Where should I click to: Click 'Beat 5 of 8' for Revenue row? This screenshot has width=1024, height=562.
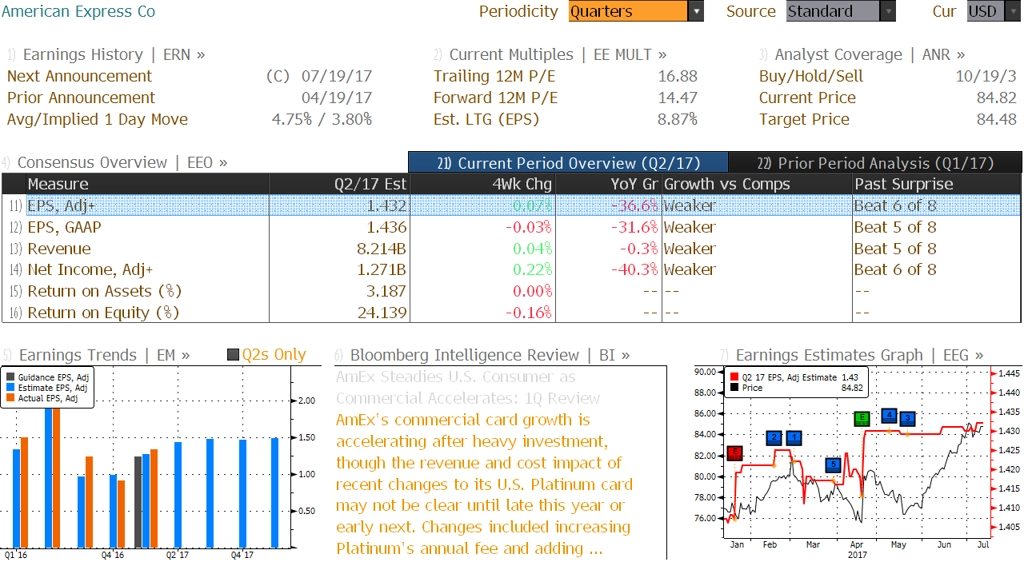pos(895,249)
